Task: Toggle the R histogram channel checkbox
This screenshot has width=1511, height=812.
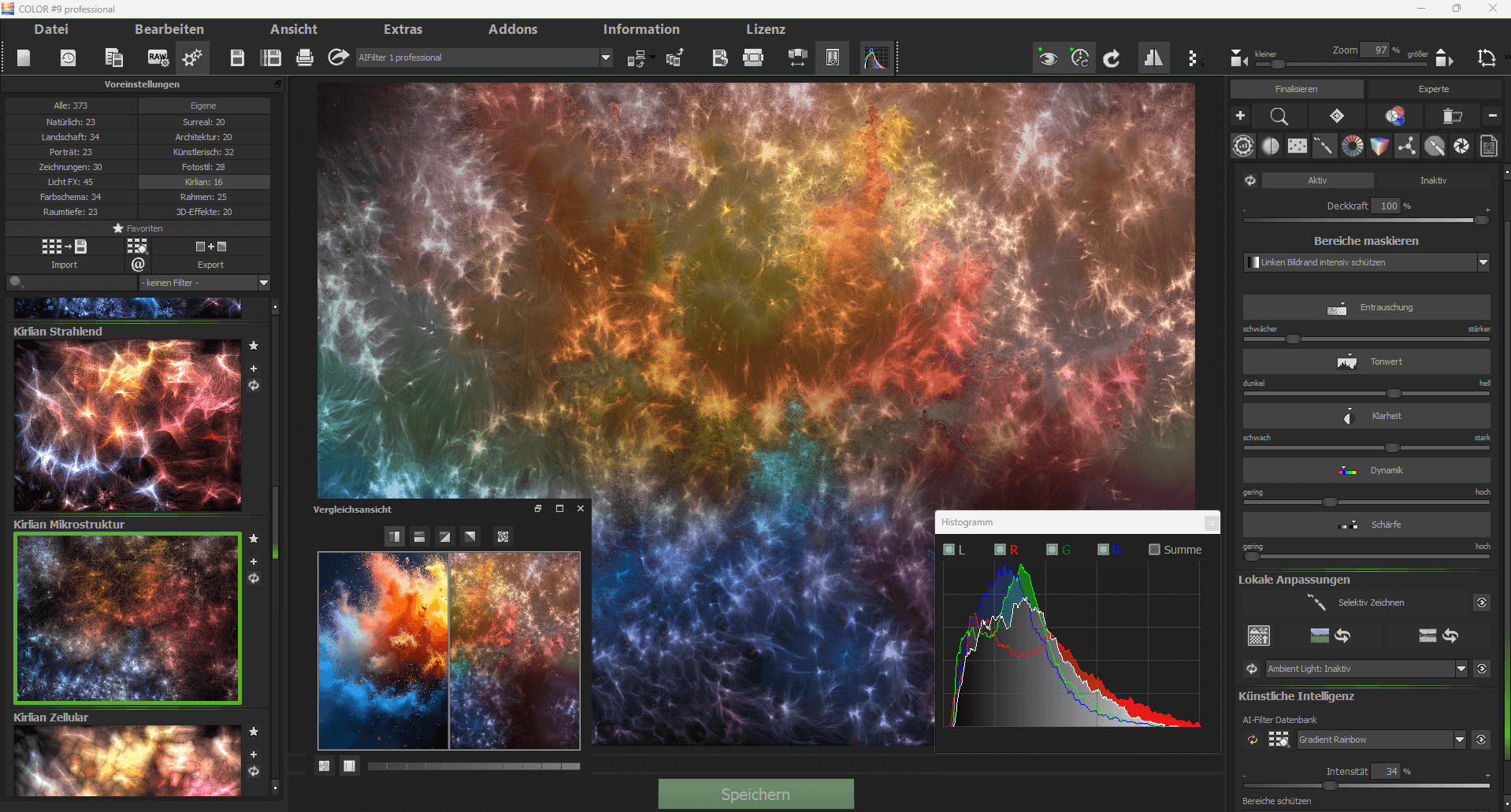Action: [x=1000, y=550]
